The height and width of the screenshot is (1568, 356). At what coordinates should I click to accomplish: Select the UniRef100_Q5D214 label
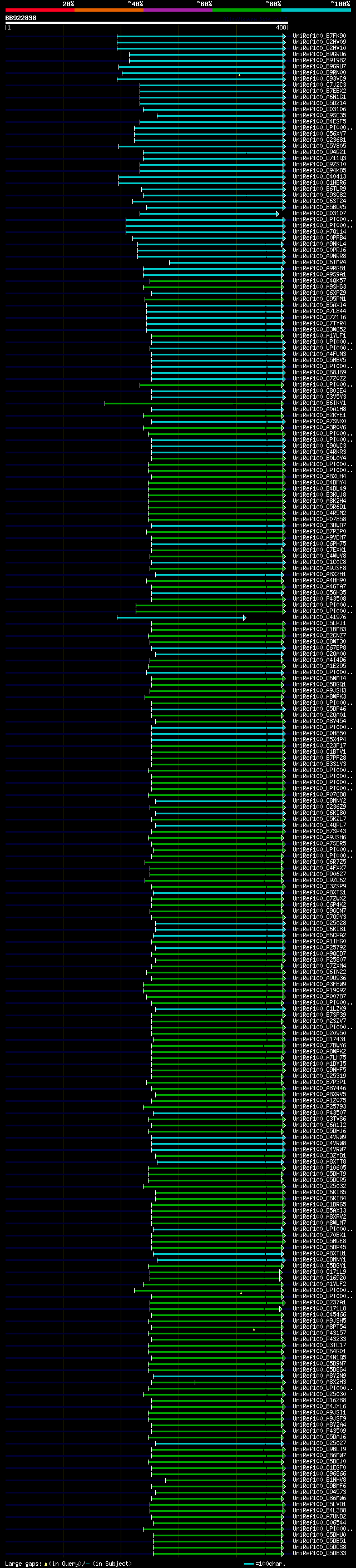point(319,103)
